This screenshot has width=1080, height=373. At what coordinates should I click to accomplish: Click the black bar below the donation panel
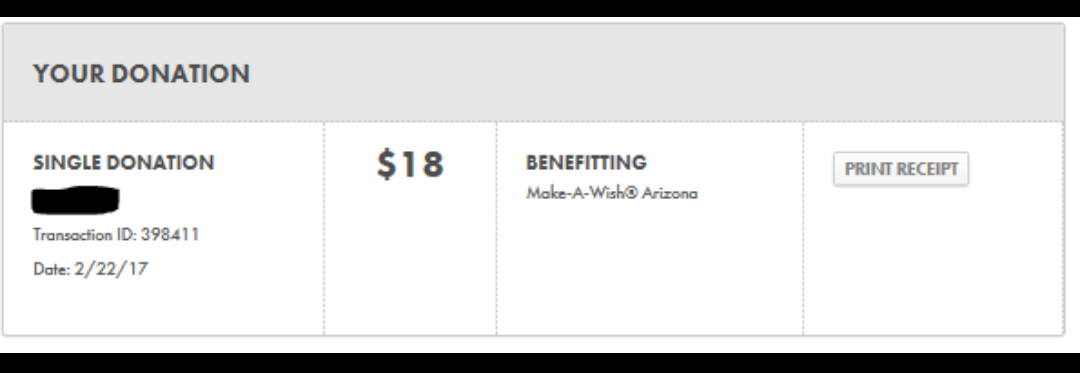click(540, 363)
